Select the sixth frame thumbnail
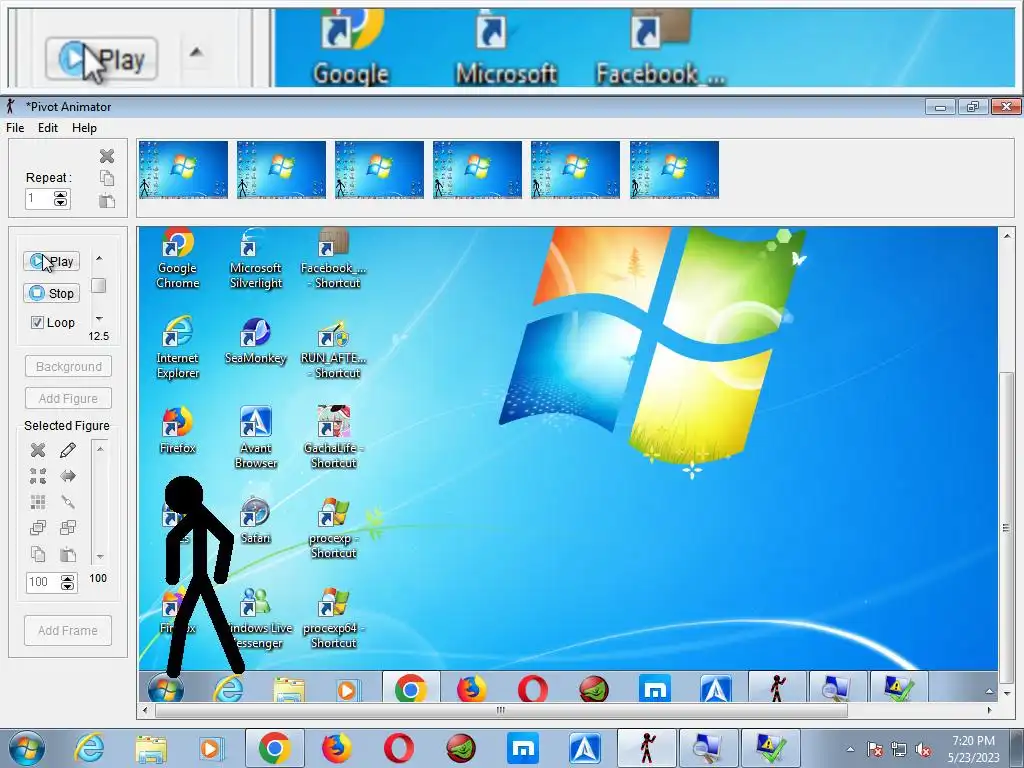 pos(675,170)
